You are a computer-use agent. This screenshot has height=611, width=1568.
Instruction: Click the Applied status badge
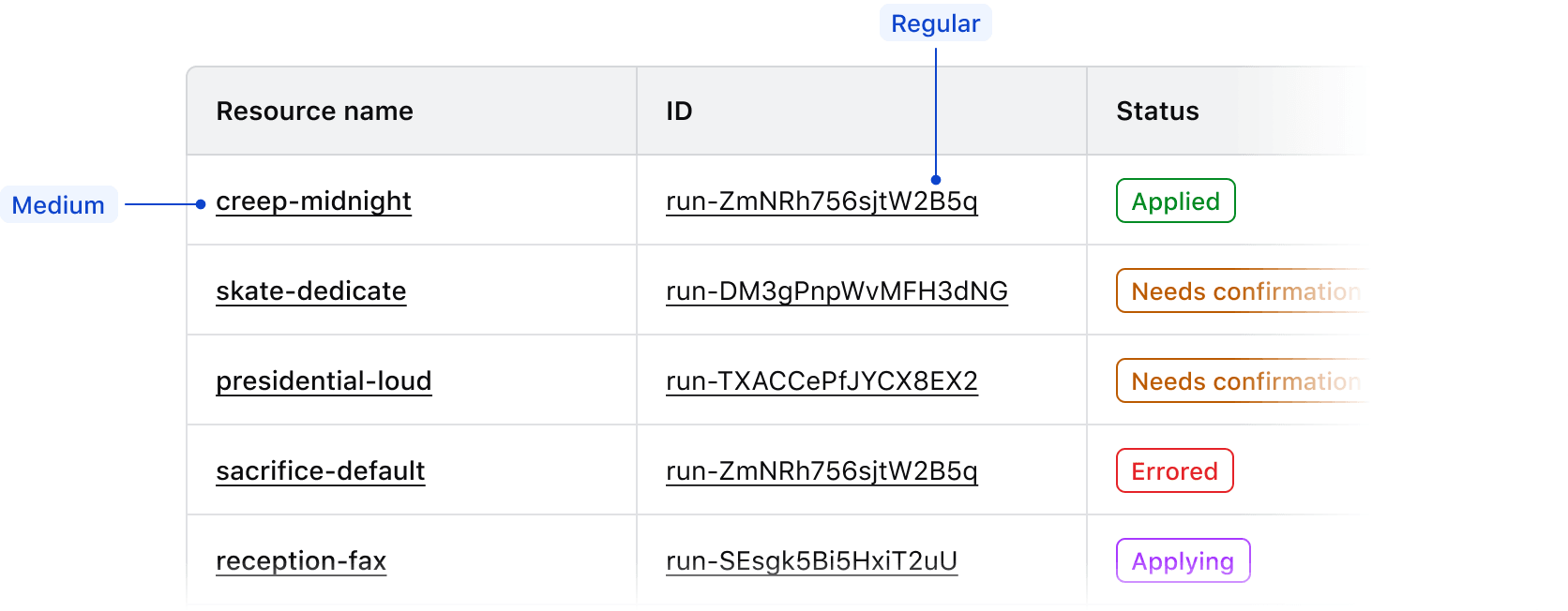point(1175,201)
